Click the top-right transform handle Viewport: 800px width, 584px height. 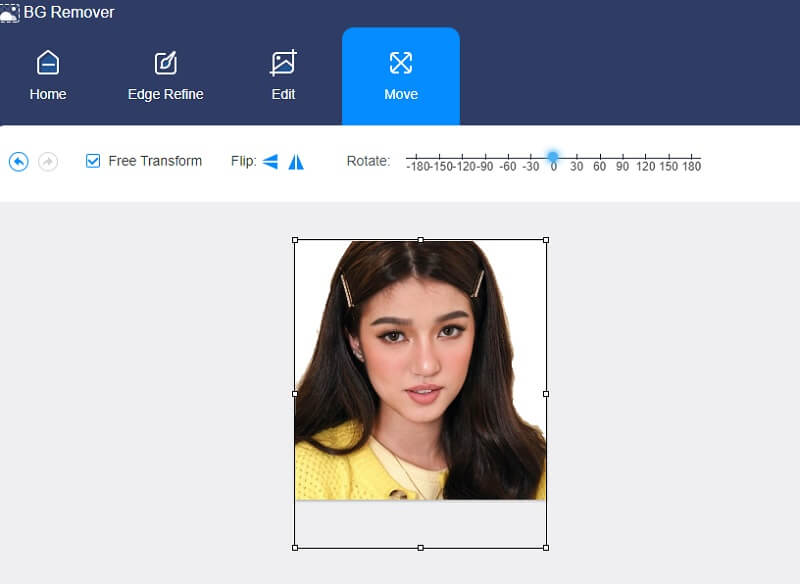tap(546, 240)
